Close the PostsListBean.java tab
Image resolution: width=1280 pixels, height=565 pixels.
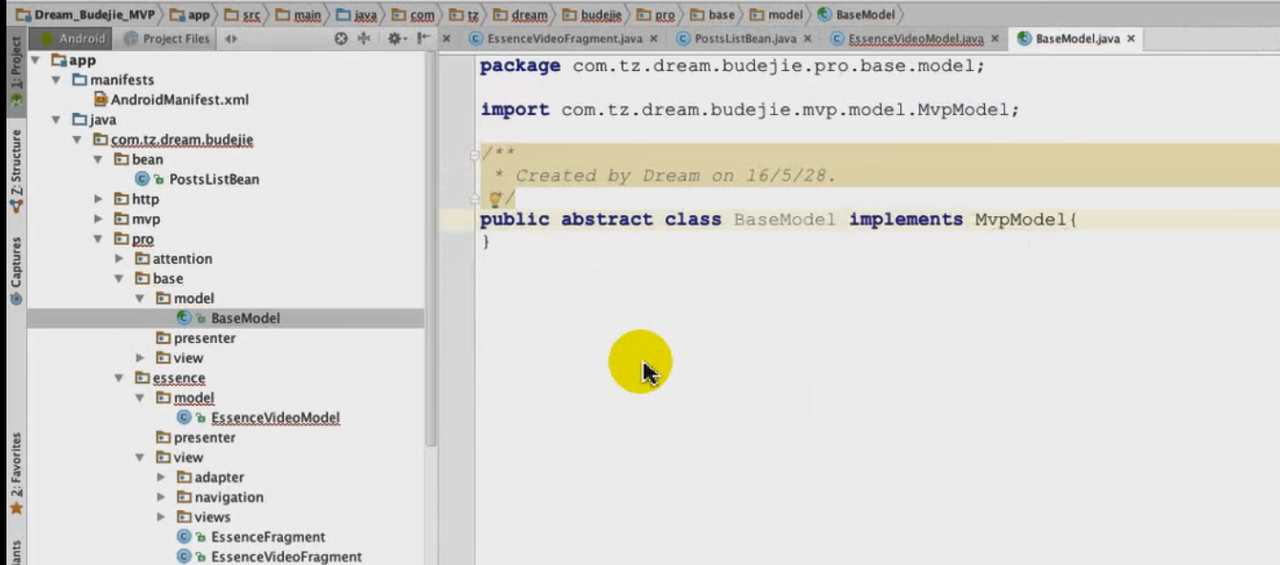pos(809,39)
